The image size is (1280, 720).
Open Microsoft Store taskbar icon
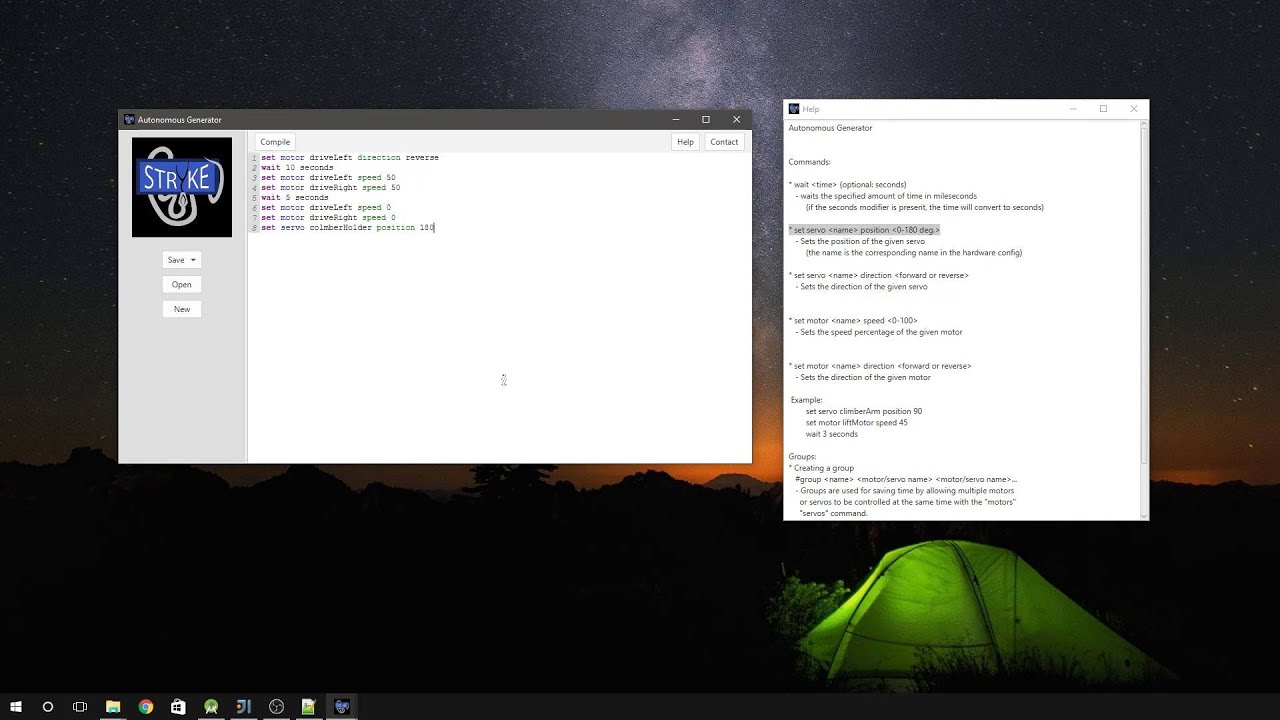point(178,707)
